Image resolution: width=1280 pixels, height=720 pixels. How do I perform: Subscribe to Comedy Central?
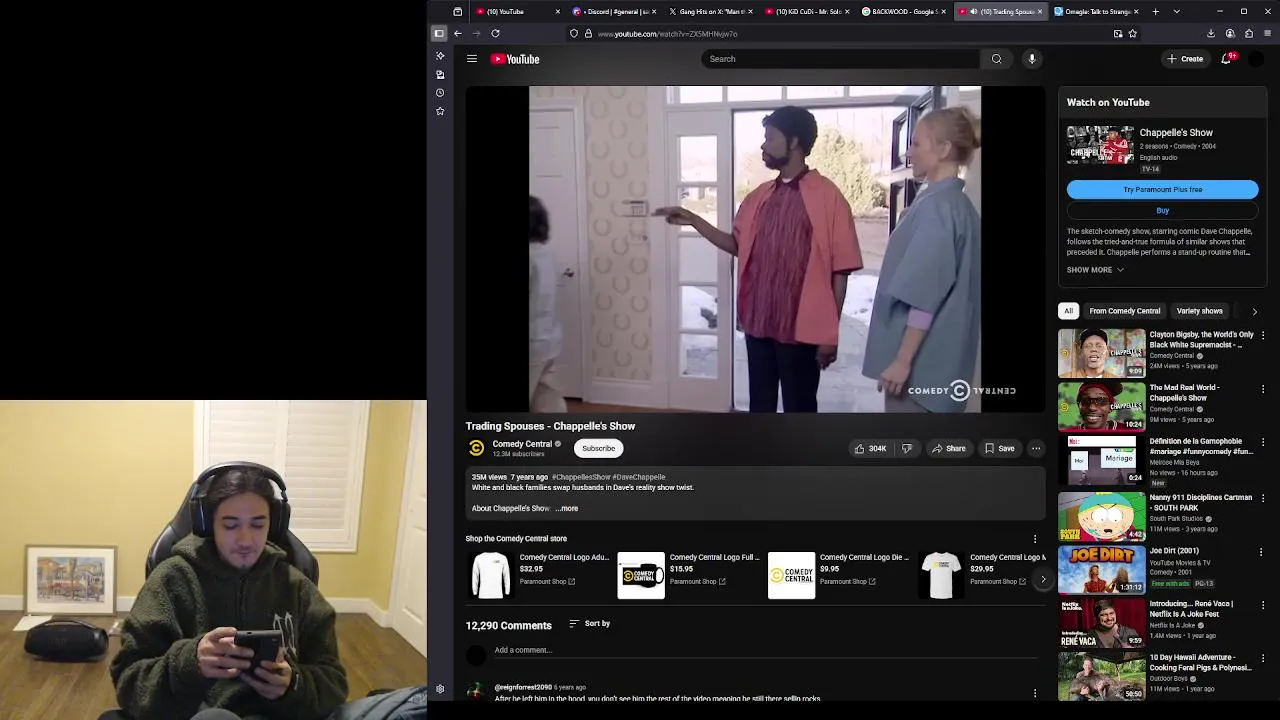click(x=599, y=448)
